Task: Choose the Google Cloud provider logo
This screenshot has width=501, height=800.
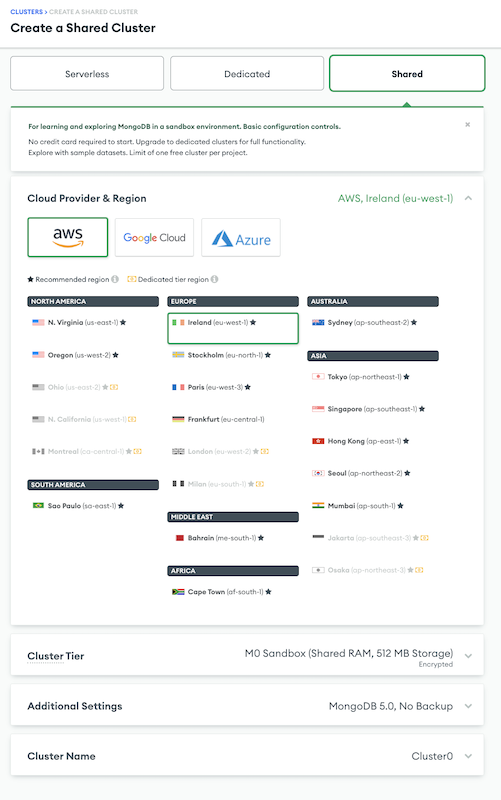Action: [154, 237]
